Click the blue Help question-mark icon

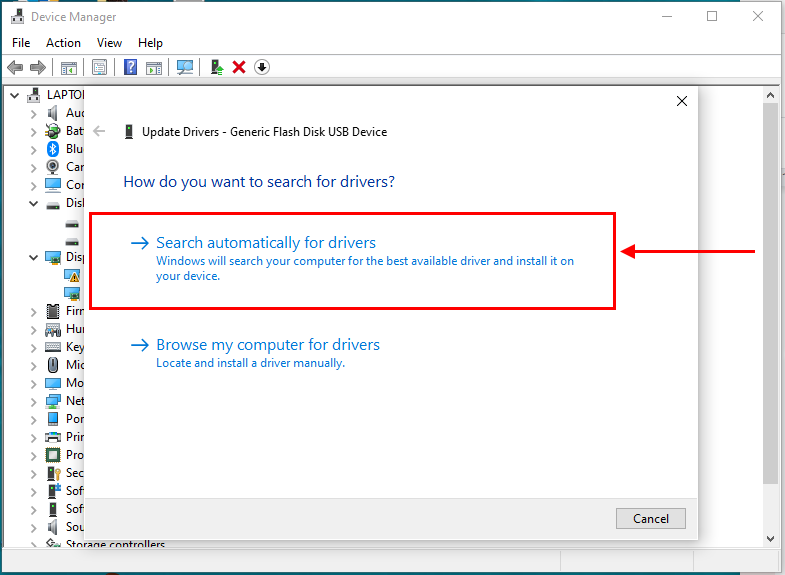(130, 67)
